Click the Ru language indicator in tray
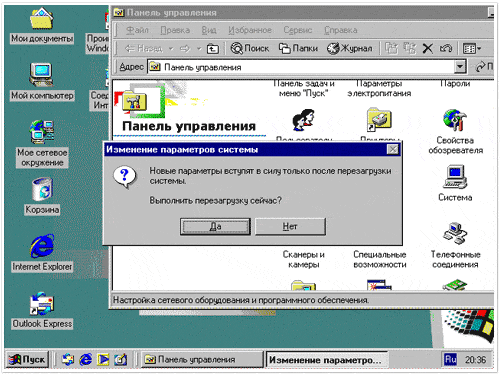500x375 pixels. (x=450, y=359)
